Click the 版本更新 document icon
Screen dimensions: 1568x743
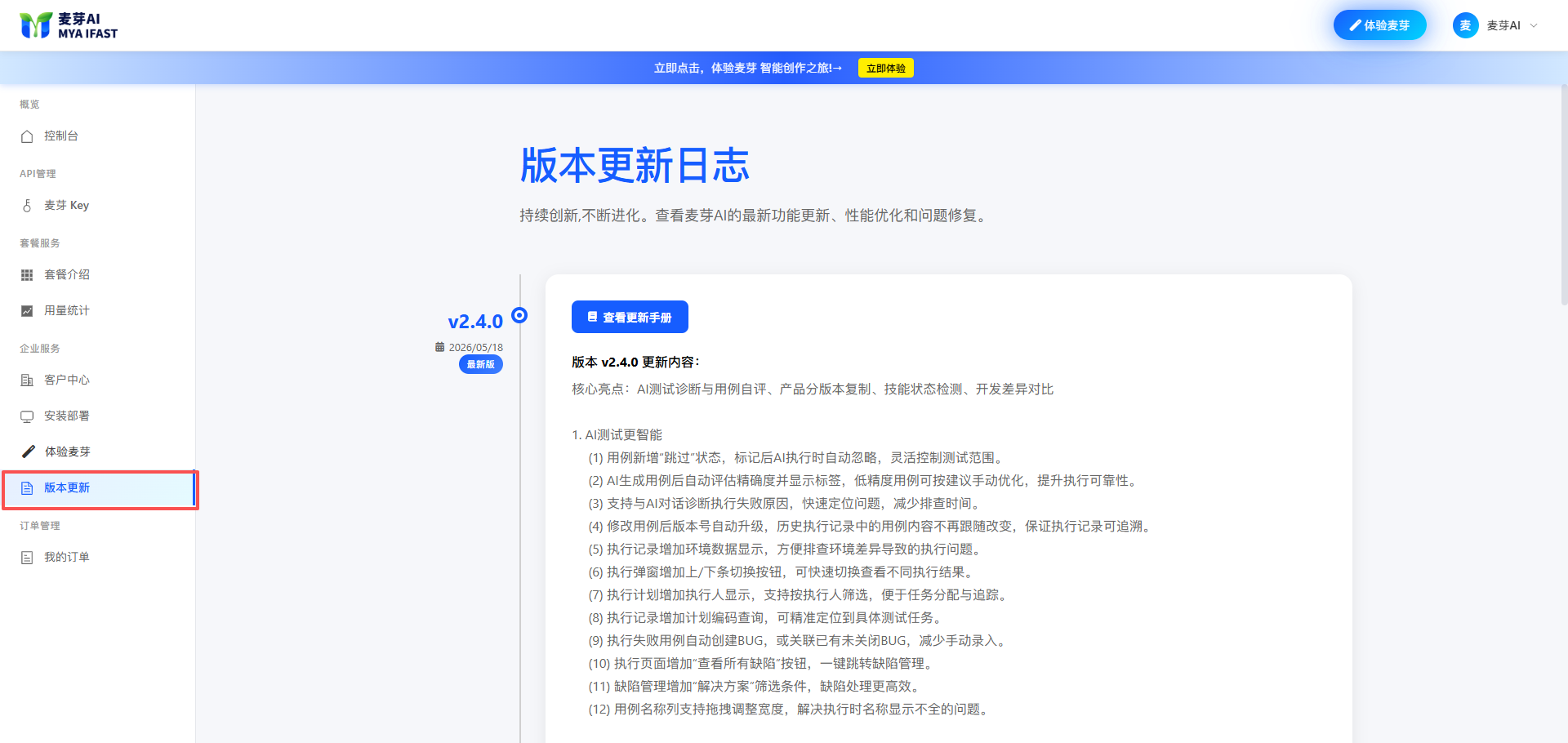click(x=27, y=488)
